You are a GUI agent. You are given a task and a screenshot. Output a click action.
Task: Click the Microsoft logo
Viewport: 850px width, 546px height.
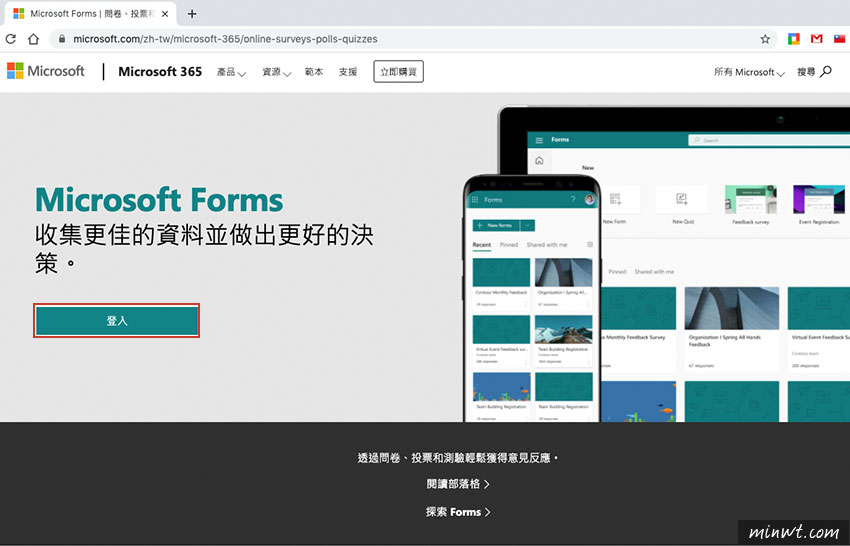coord(46,71)
